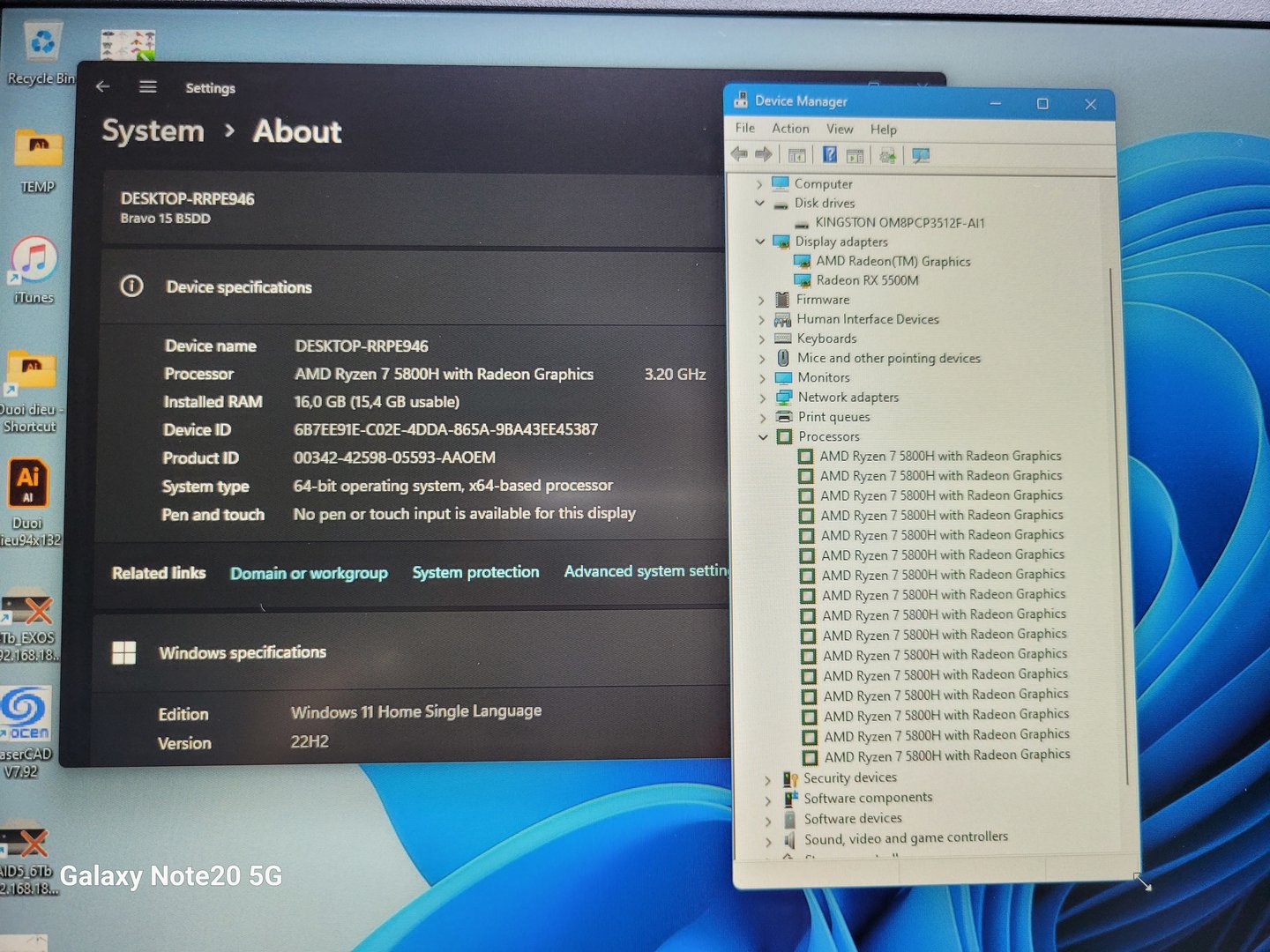Expand the Security devices tree node
Image resolution: width=1270 pixels, height=952 pixels.
click(x=767, y=779)
